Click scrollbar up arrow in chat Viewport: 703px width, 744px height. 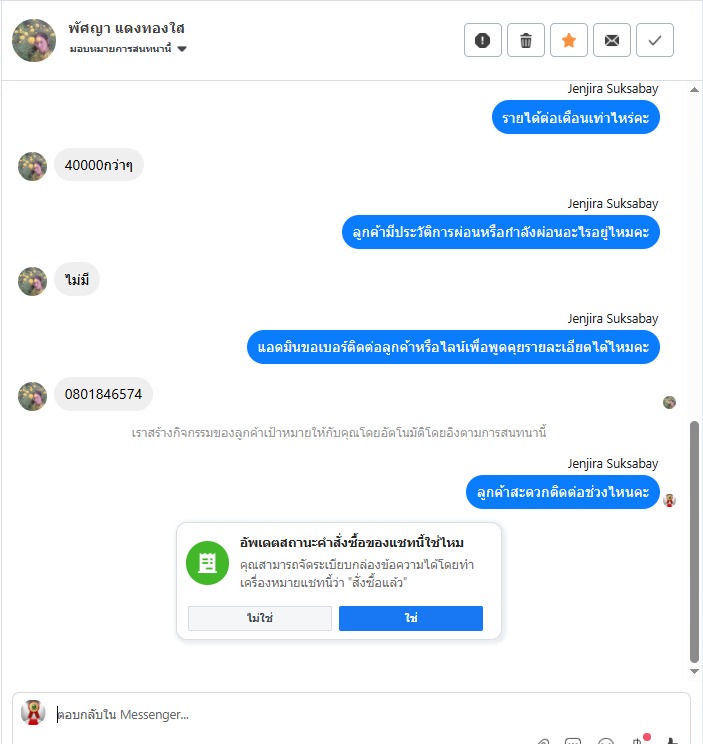(x=694, y=89)
